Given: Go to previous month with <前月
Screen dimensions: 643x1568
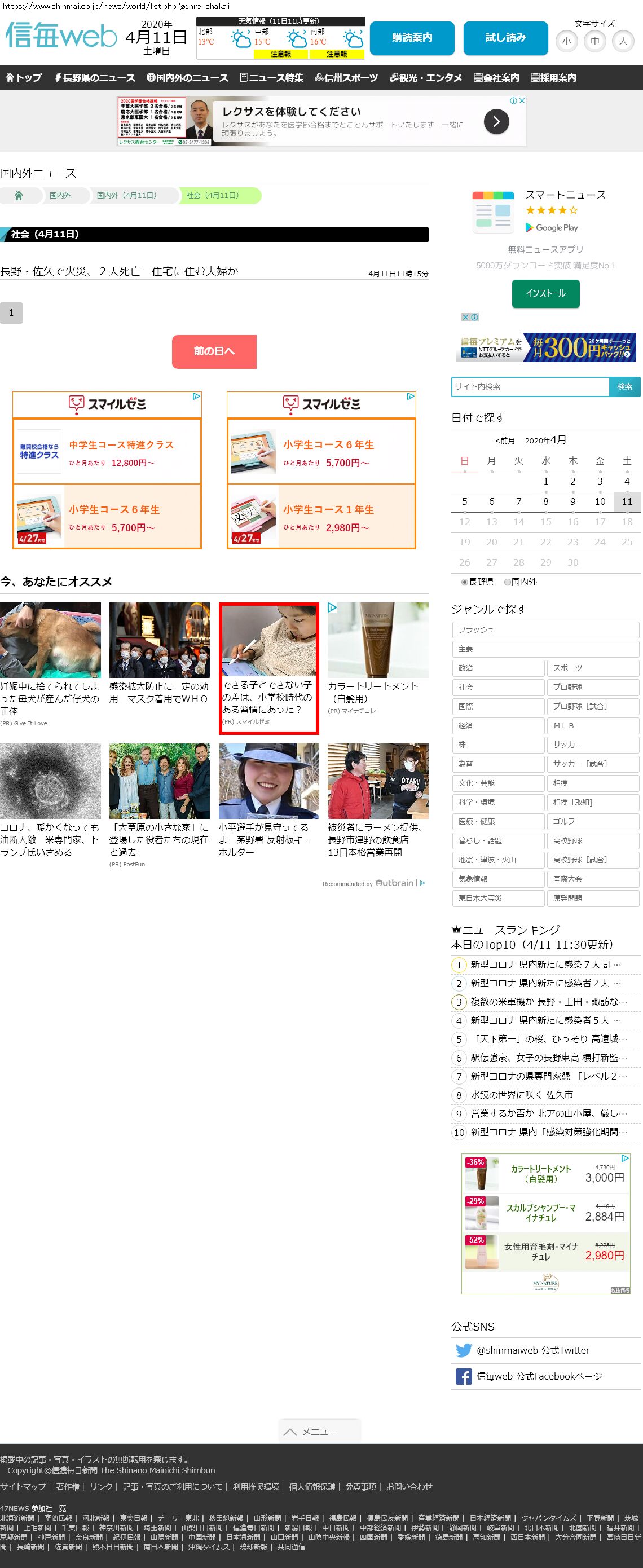Looking at the screenshot, I should point(505,441).
